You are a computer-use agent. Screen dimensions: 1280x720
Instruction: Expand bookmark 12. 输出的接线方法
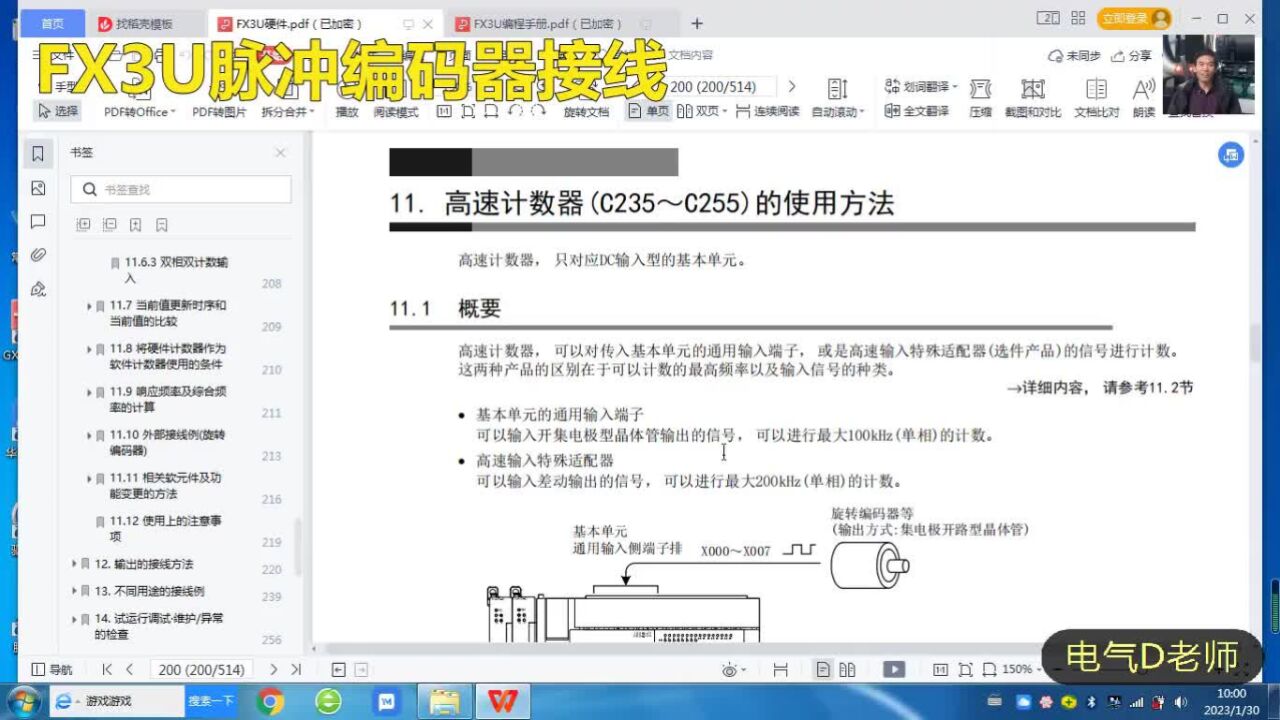coord(74,564)
